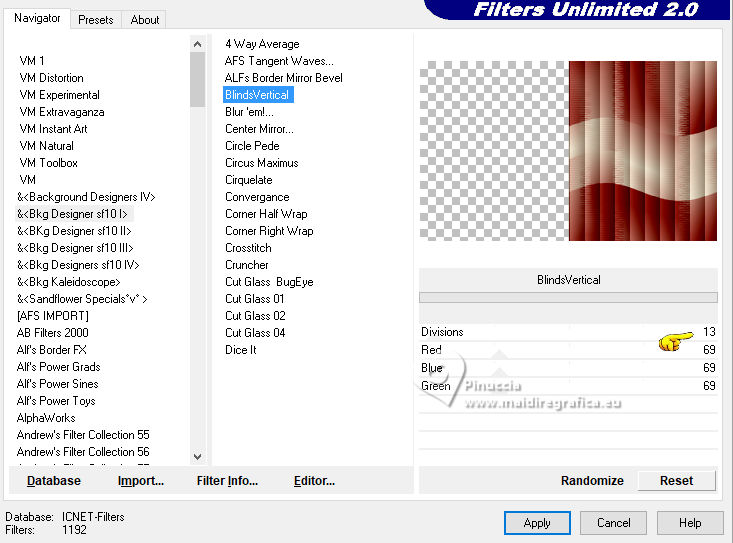Select Alf's Power Toys category
This screenshot has width=733, height=543.
click(x=56, y=400)
